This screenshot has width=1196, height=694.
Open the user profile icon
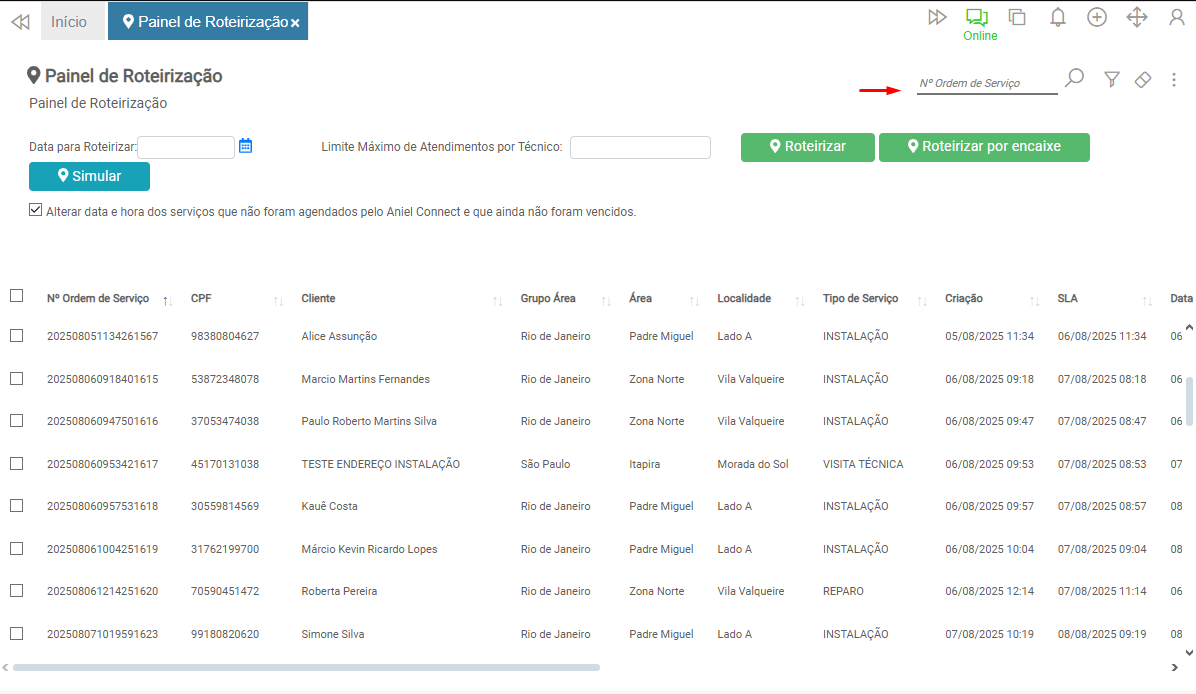click(x=1177, y=17)
